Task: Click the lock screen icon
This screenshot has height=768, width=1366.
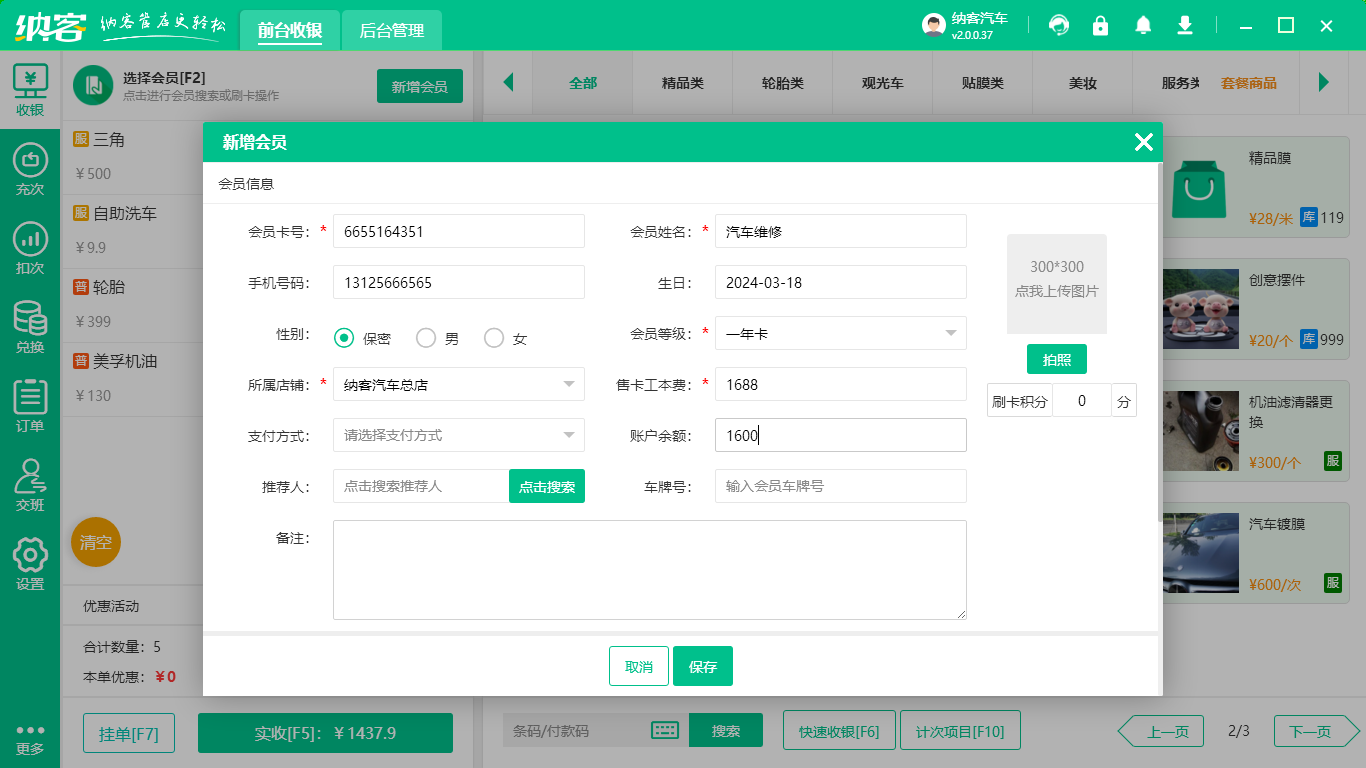Action: [1100, 26]
